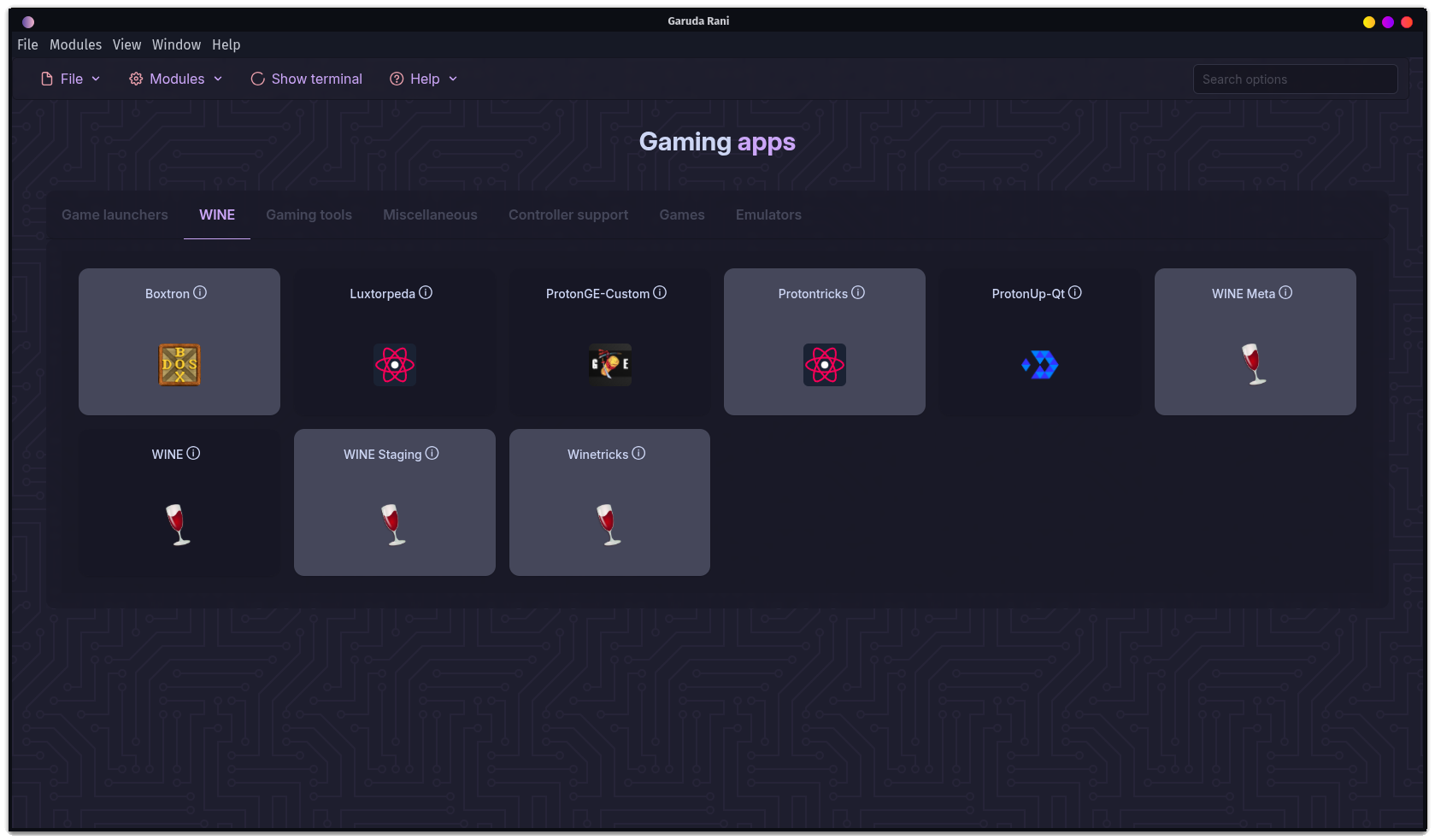
Task: View WINE Meta info icon
Action: [x=1285, y=292]
